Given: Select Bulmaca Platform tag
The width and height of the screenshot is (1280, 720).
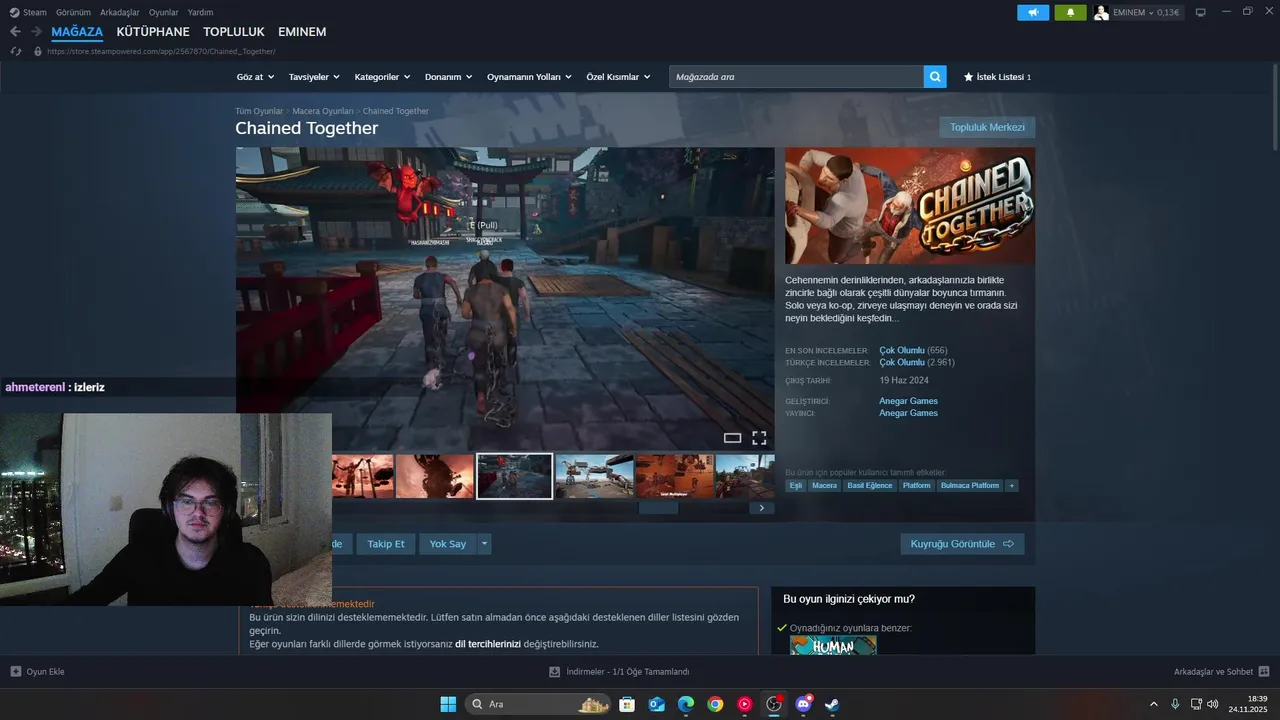Looking at the screenshot, I should pos(970,485).
